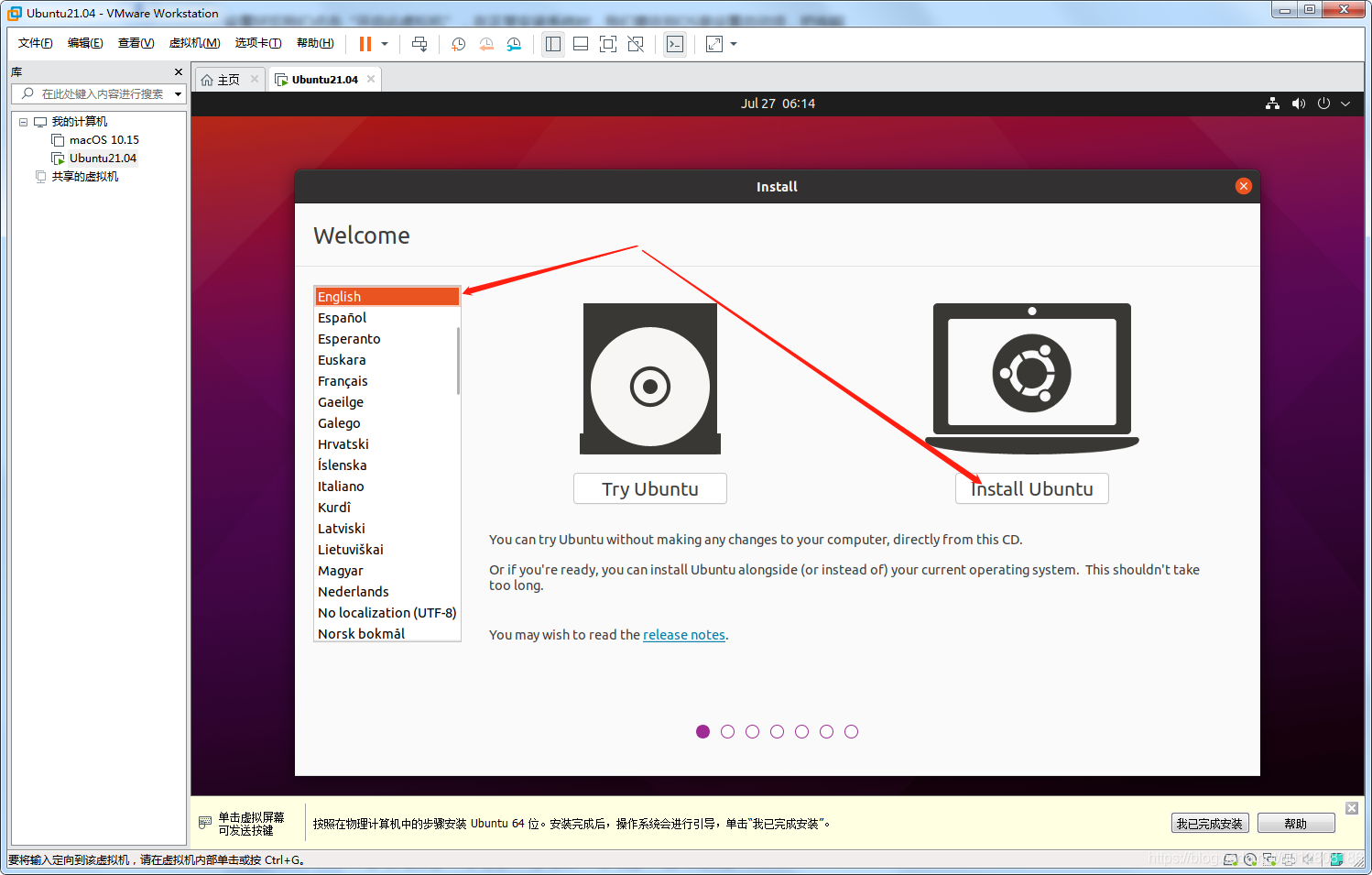Toggle the library sidebar view icon
The width and height of the screenshot is (1372, 875).
coord(553,44)
